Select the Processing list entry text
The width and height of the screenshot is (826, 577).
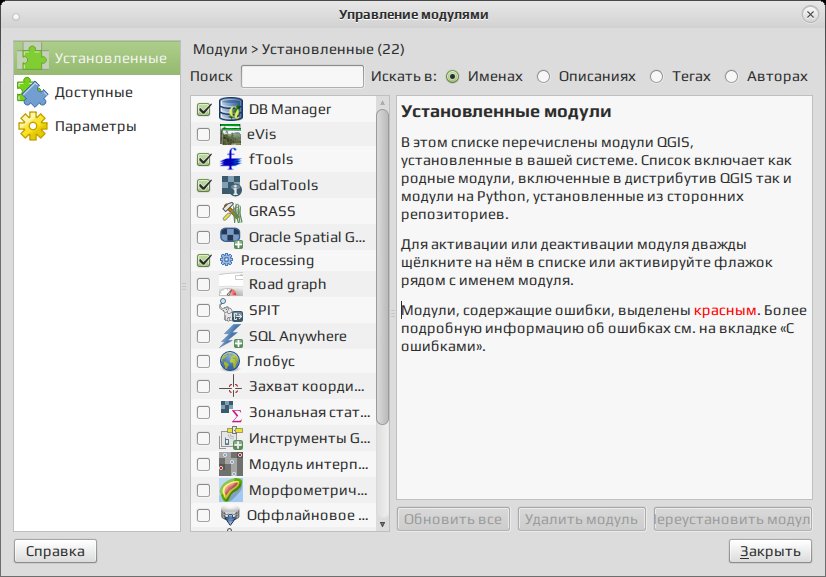point(277,260)
